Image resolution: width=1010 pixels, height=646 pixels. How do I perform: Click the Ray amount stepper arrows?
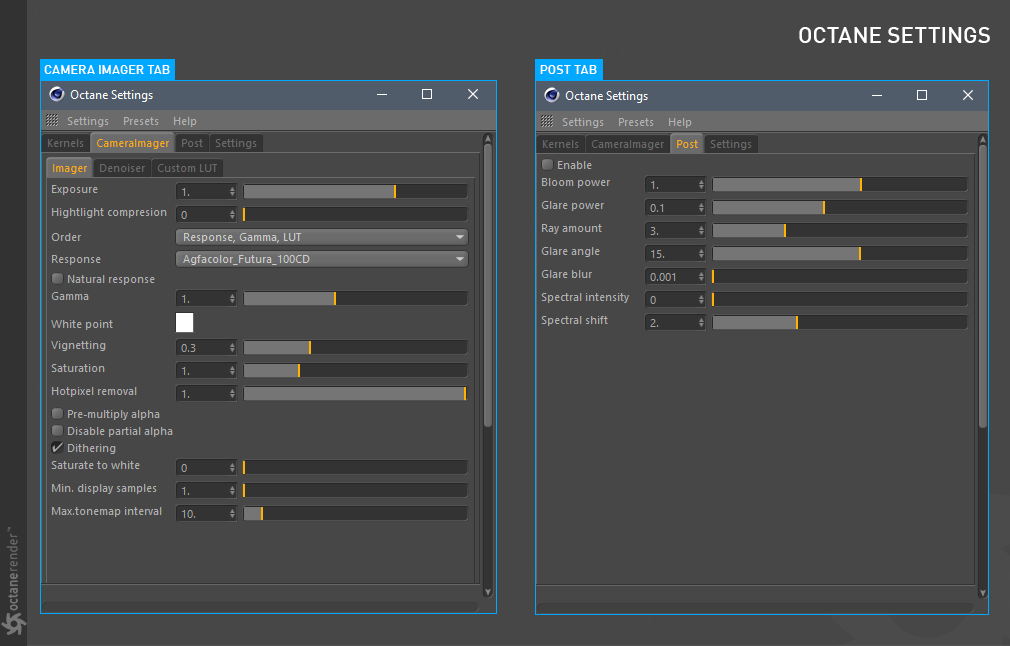[x=701, y=231]
